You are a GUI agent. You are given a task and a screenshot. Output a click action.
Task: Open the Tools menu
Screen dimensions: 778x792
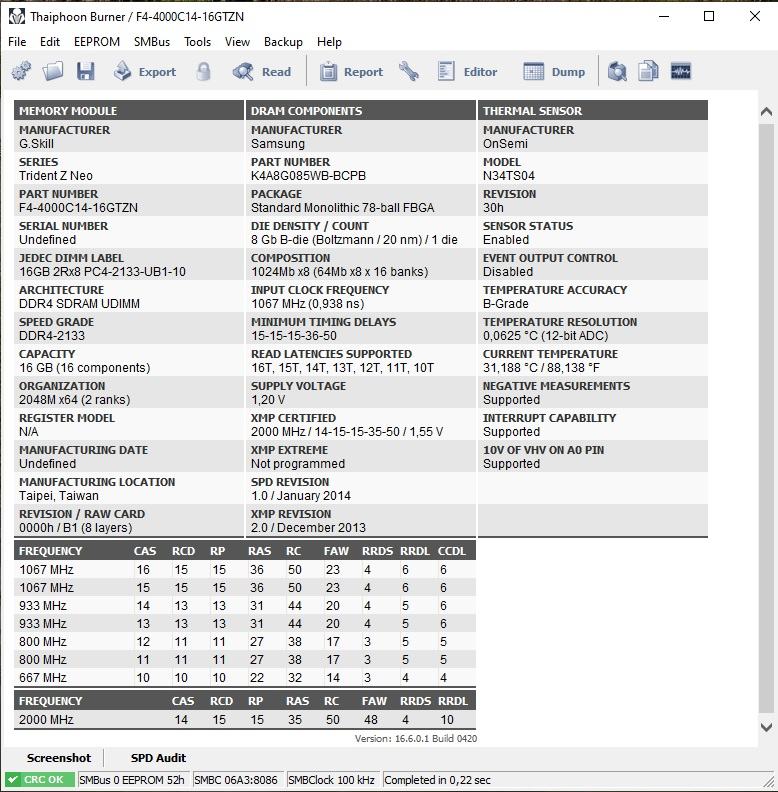[x=197, y=42]
